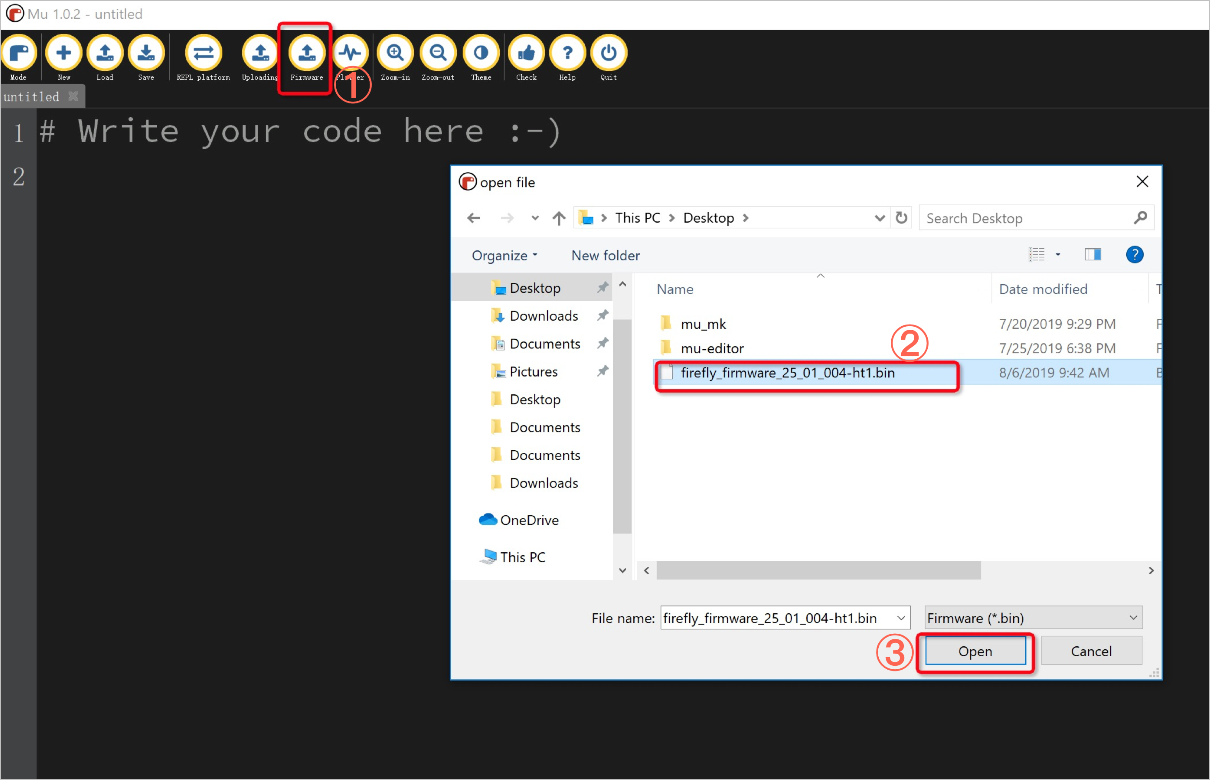Viewport: 1210px width, 780px height.
Task: Expand the File name combo box arrow
Action: pos(901,618)
